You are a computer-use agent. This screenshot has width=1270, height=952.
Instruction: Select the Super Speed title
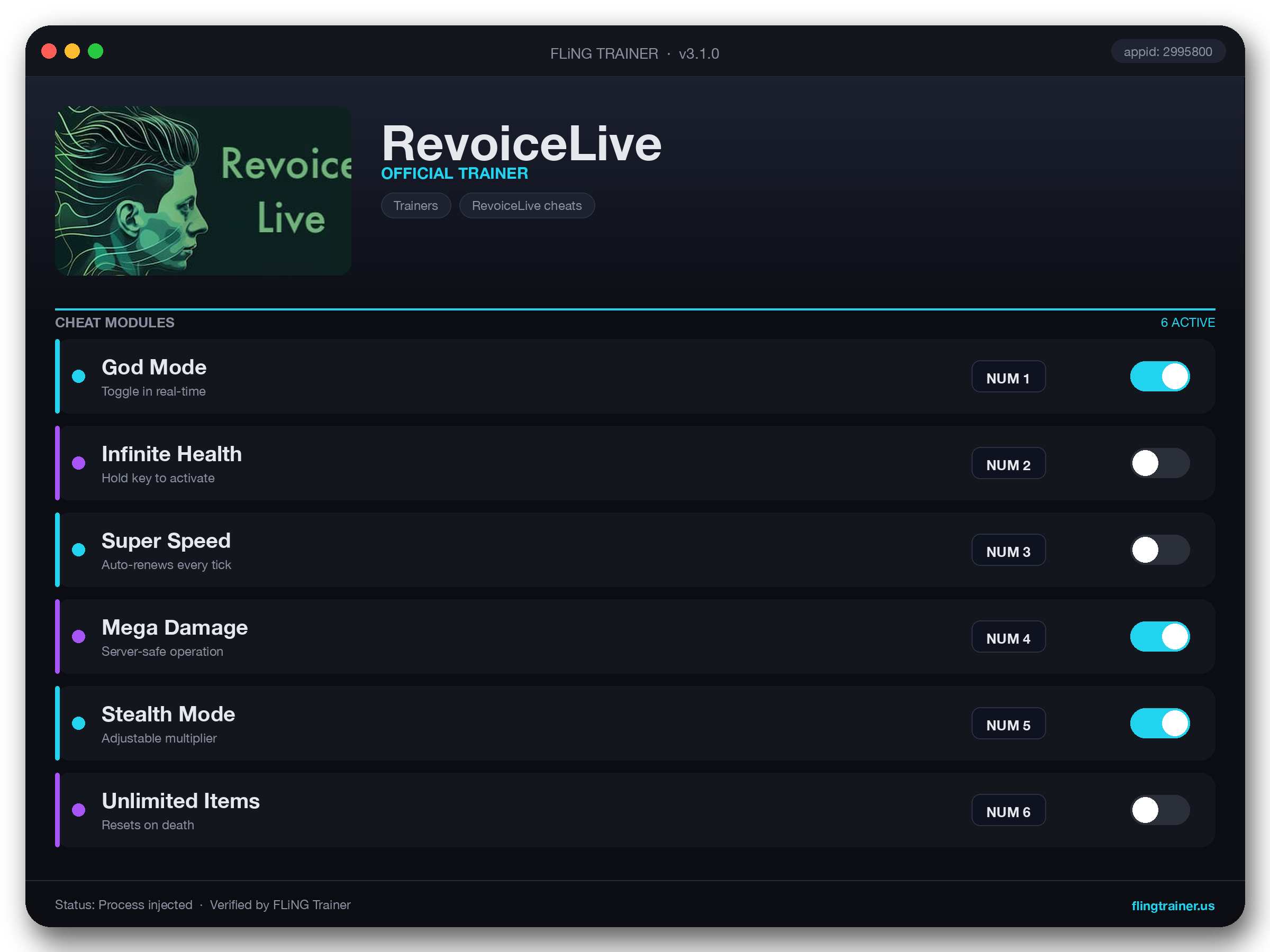point(166,541)
